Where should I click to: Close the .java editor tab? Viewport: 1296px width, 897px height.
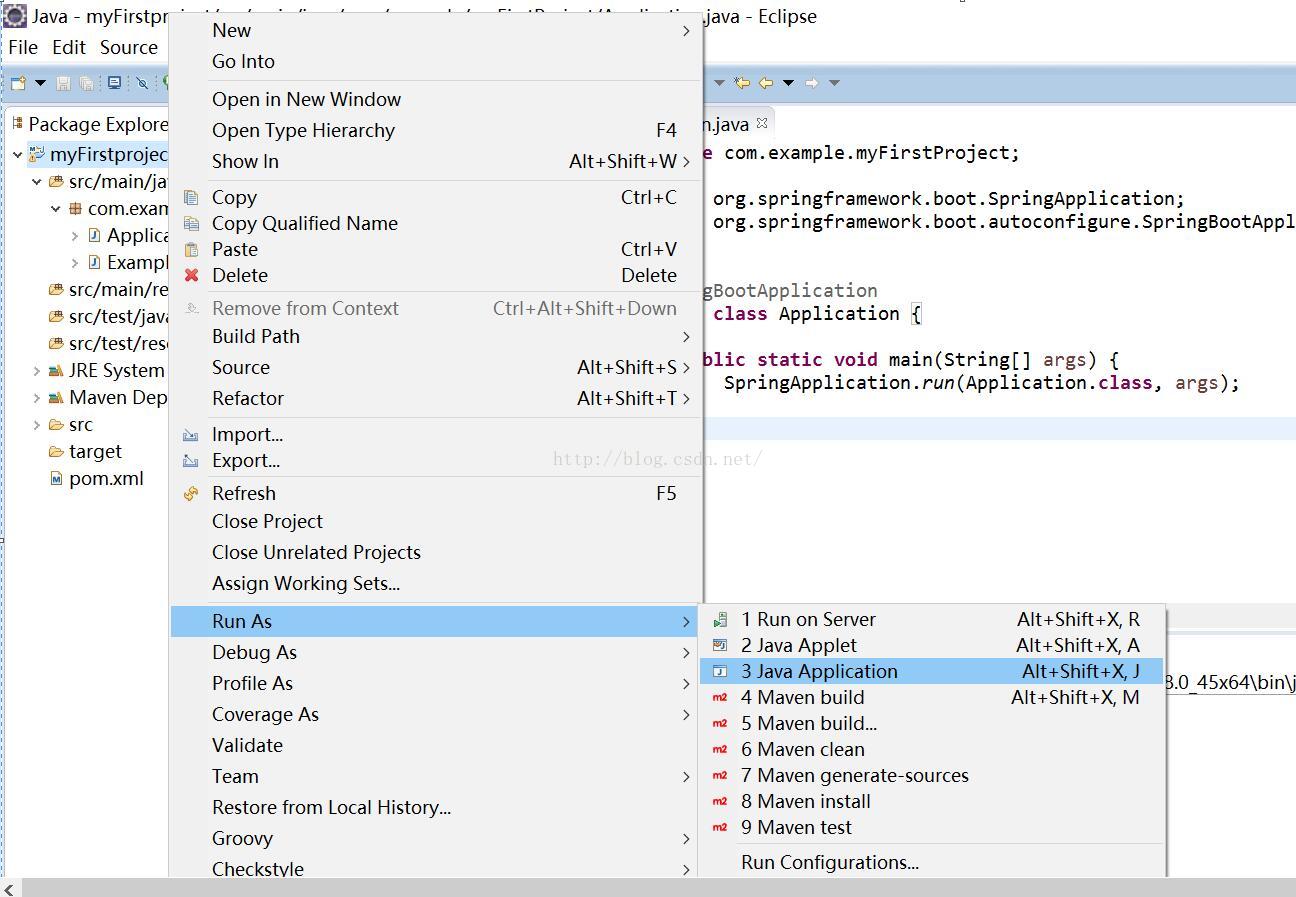coord(762,123)
